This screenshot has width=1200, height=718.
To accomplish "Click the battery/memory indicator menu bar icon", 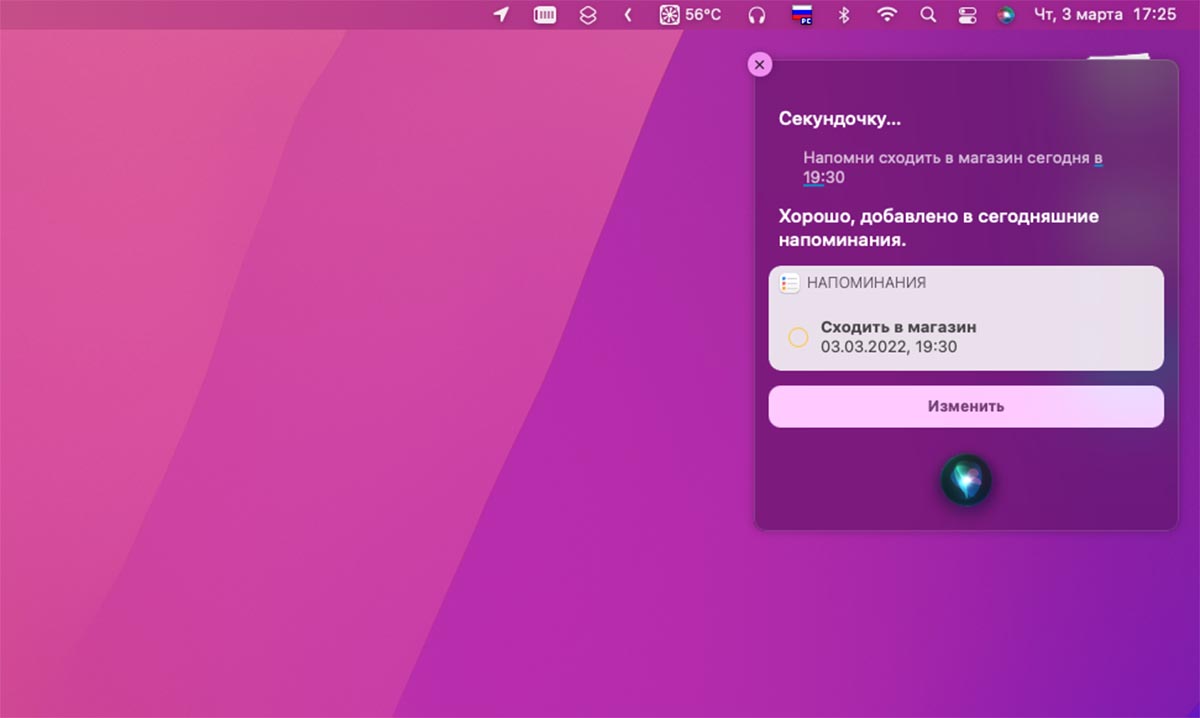I will click(544, 14).
